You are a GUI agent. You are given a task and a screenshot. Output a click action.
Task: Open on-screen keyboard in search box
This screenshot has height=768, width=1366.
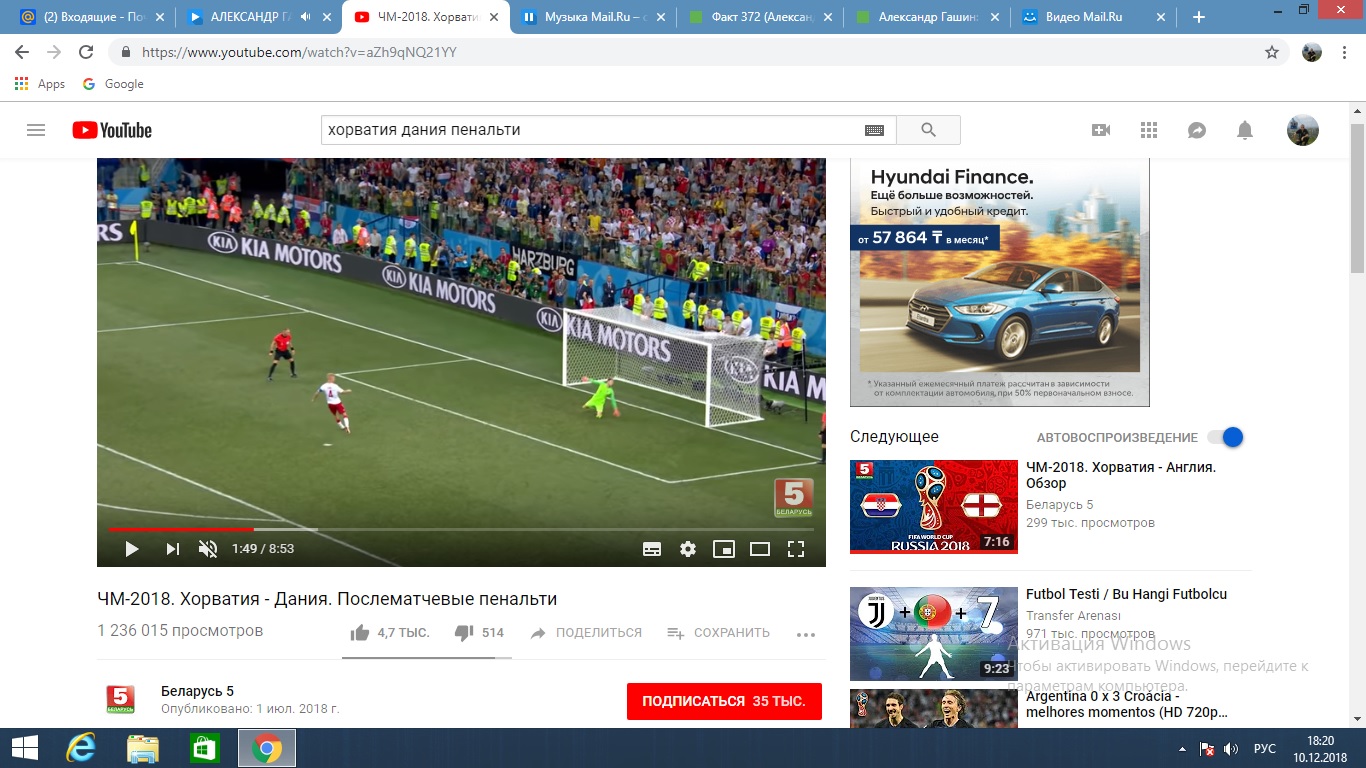pos(874,130)
